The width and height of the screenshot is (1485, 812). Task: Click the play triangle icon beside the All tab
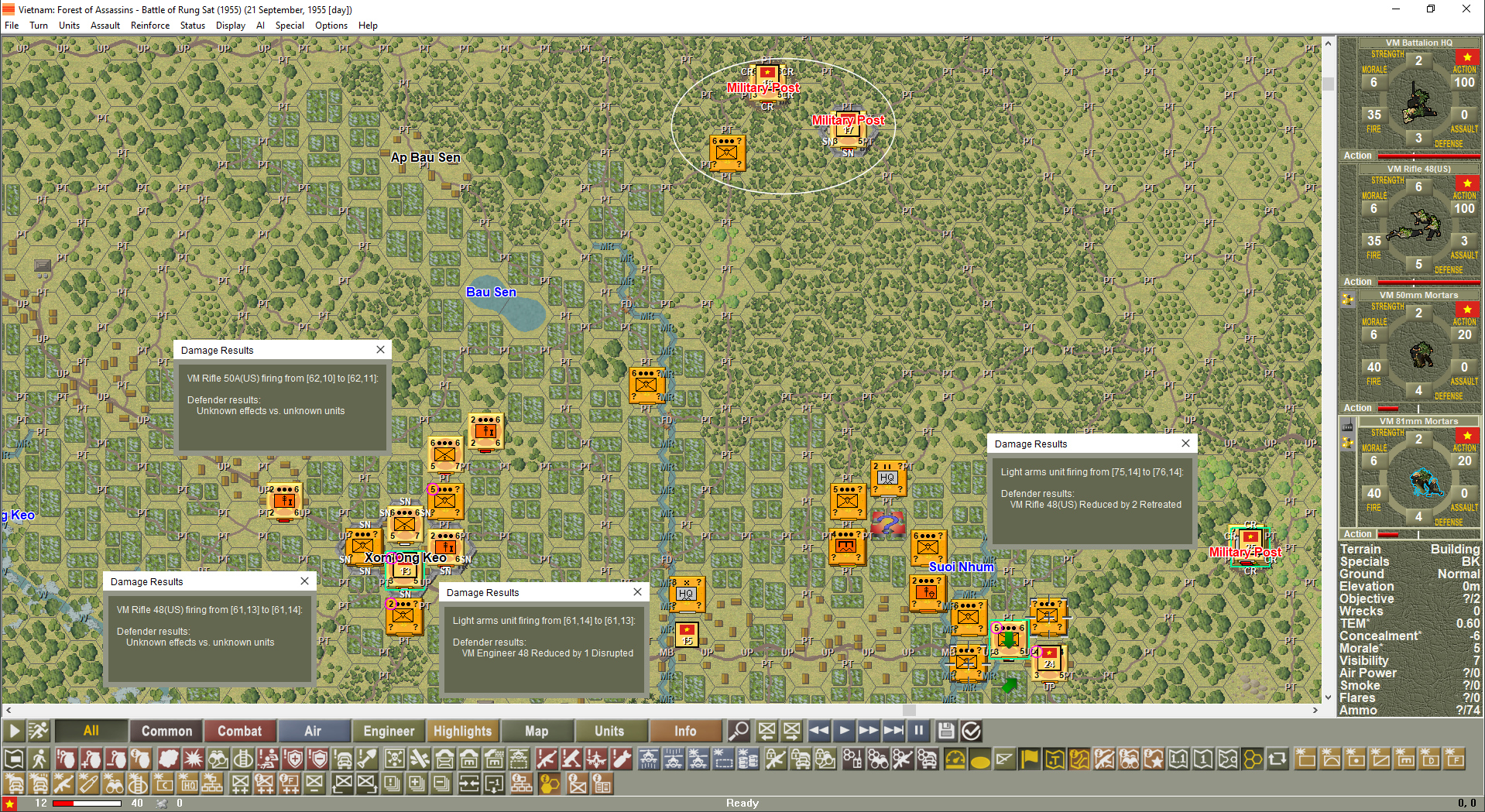14,731
